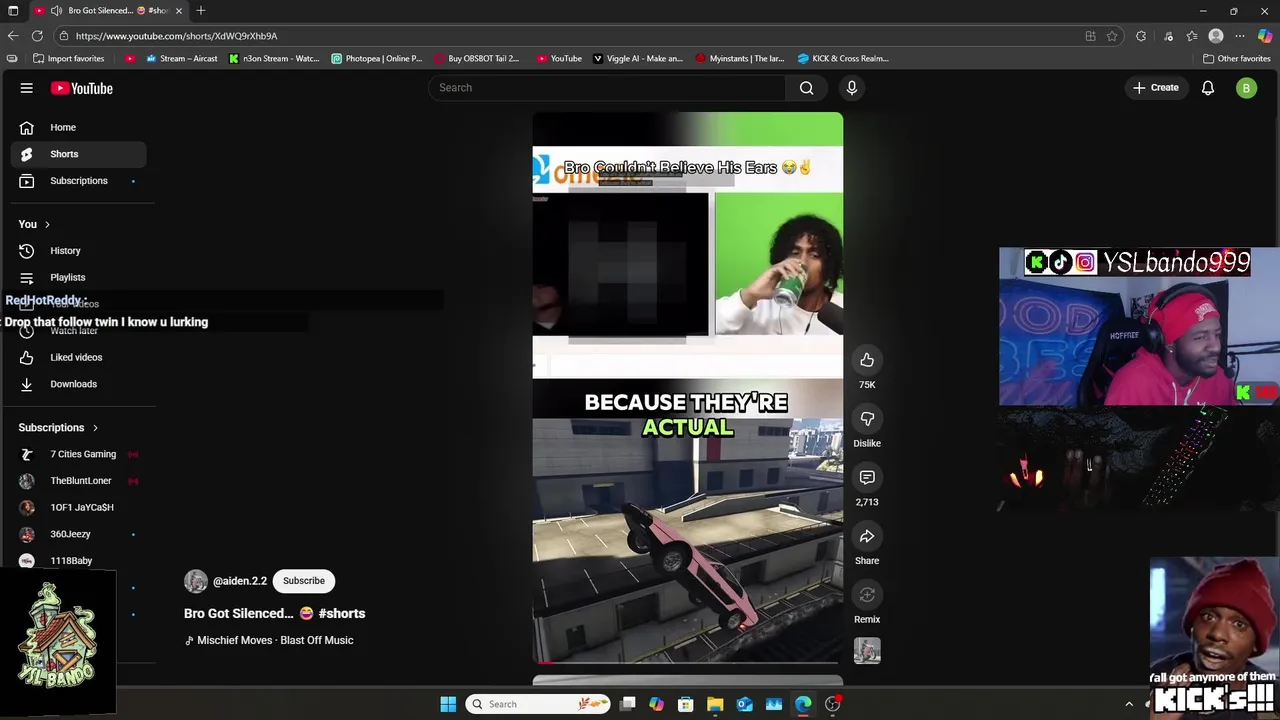The height and width of the screenshot is (720, 1280).
Task: Open Viggle AI bookmark
Action: coord(638,58)
